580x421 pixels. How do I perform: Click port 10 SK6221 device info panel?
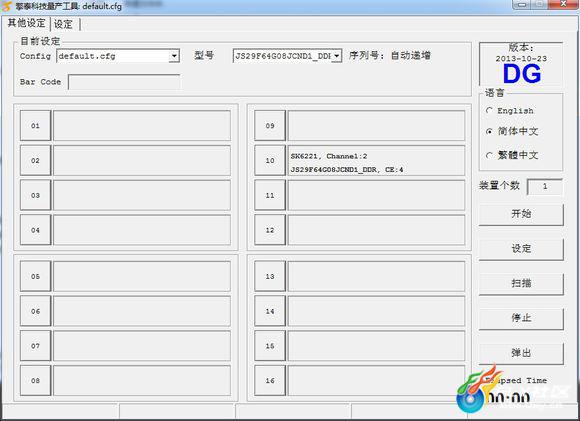pos(376,161)
